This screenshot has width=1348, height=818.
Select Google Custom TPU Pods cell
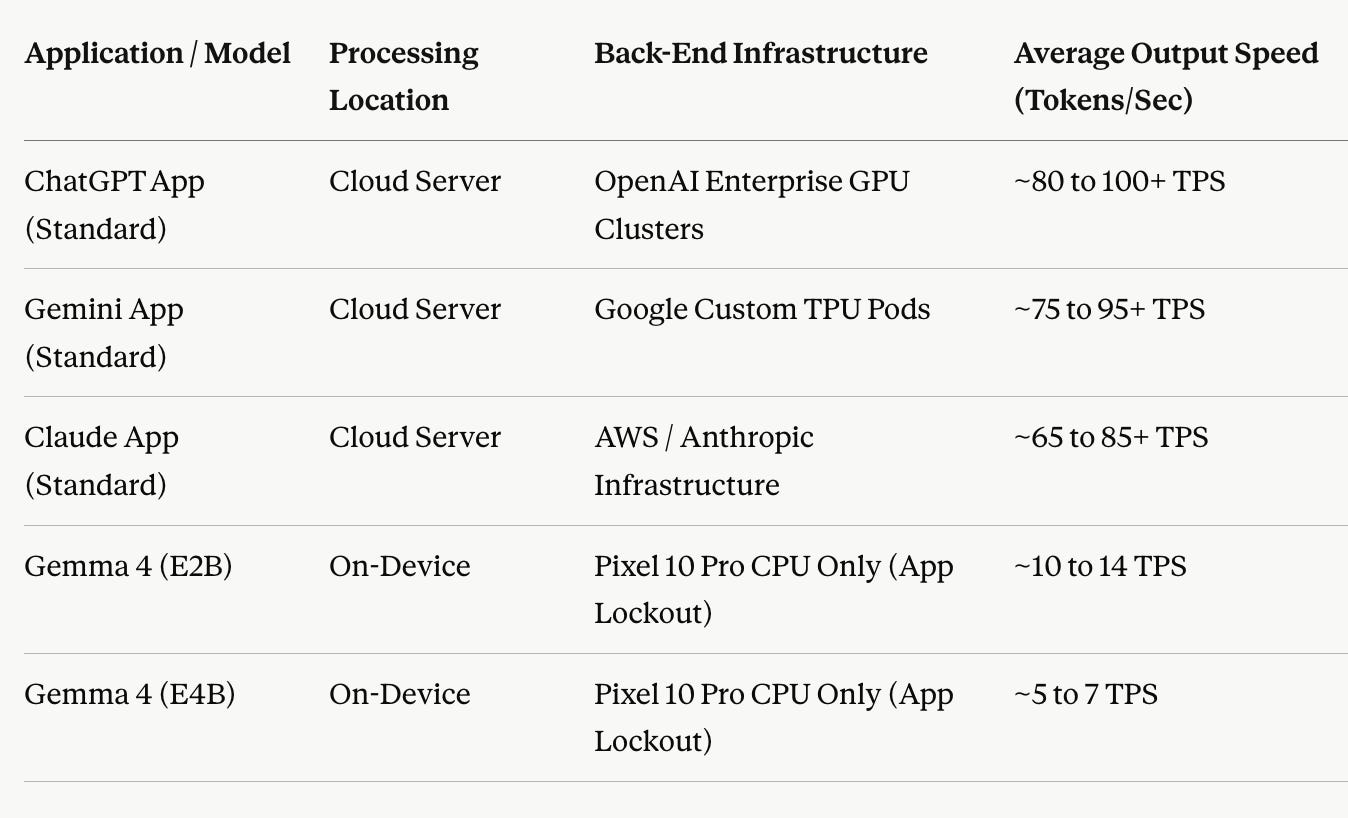[762, 309]
